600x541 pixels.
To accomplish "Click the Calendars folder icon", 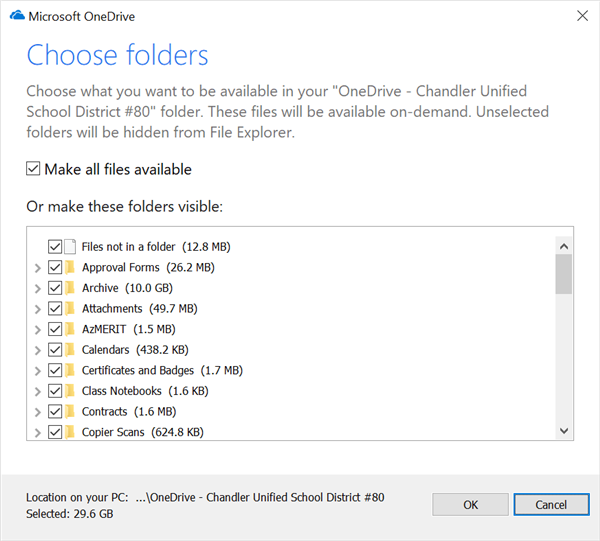I will click(70, 350).
